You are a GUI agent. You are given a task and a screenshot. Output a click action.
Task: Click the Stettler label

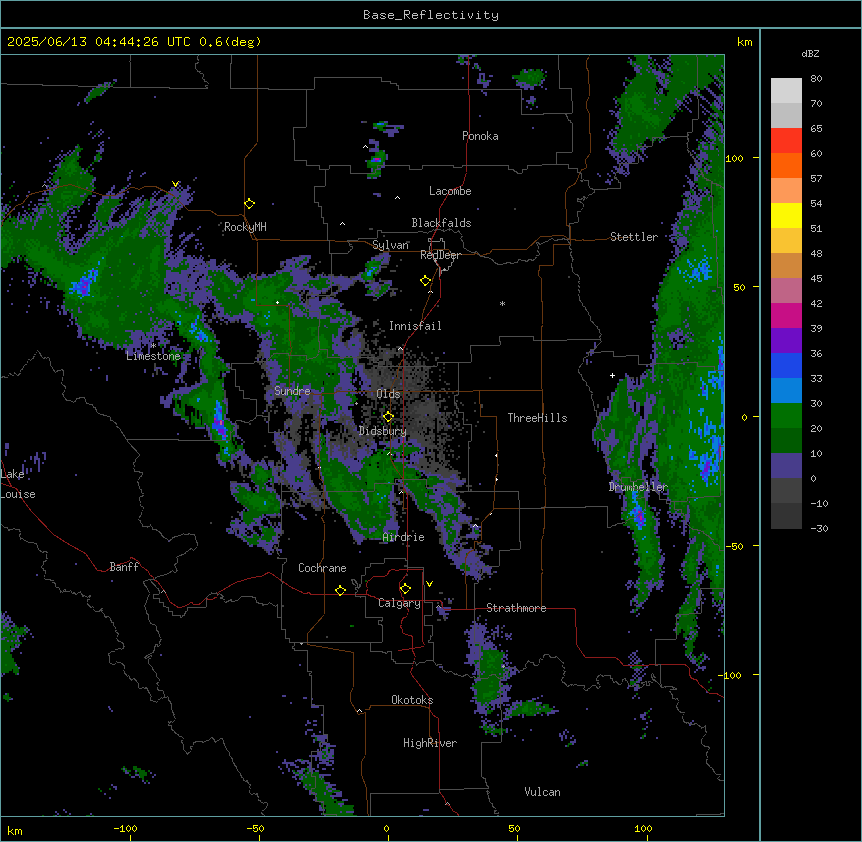[x=634, y=237]
